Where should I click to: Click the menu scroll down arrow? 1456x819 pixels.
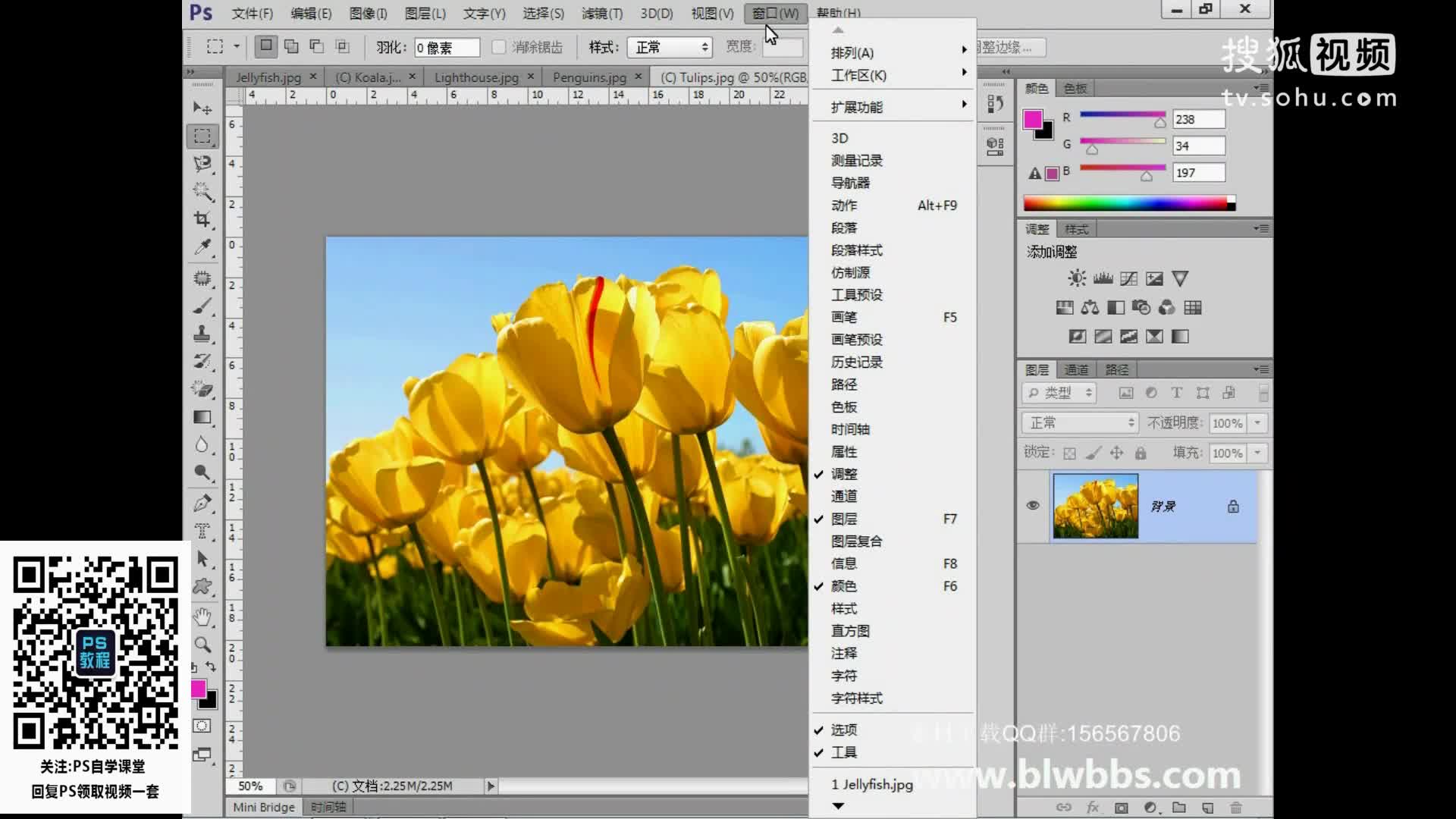click(x=838, y=806)
